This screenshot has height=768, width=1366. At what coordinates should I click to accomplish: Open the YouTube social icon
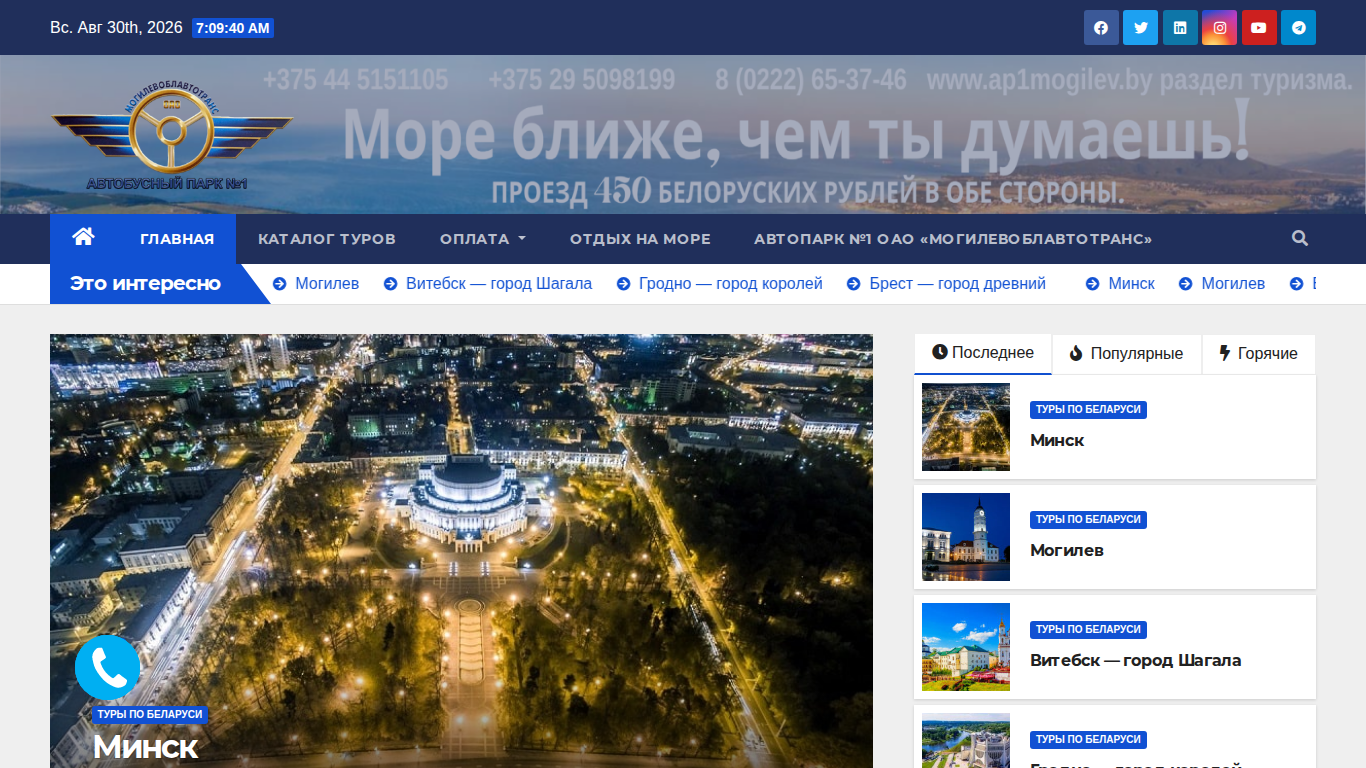(x=1259, y=28)
